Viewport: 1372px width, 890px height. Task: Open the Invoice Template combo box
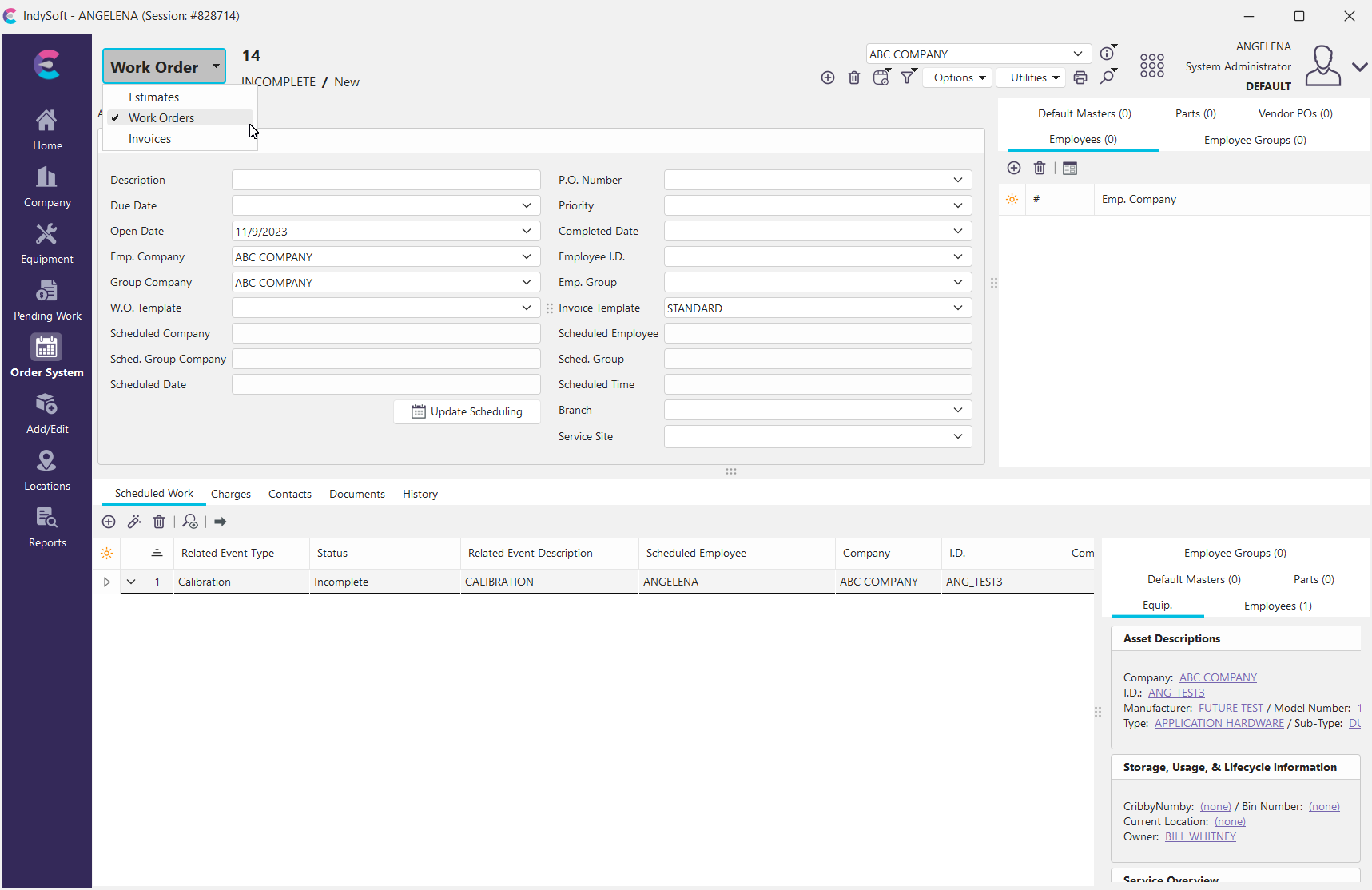pyautogui.click(x=957, y=308)
